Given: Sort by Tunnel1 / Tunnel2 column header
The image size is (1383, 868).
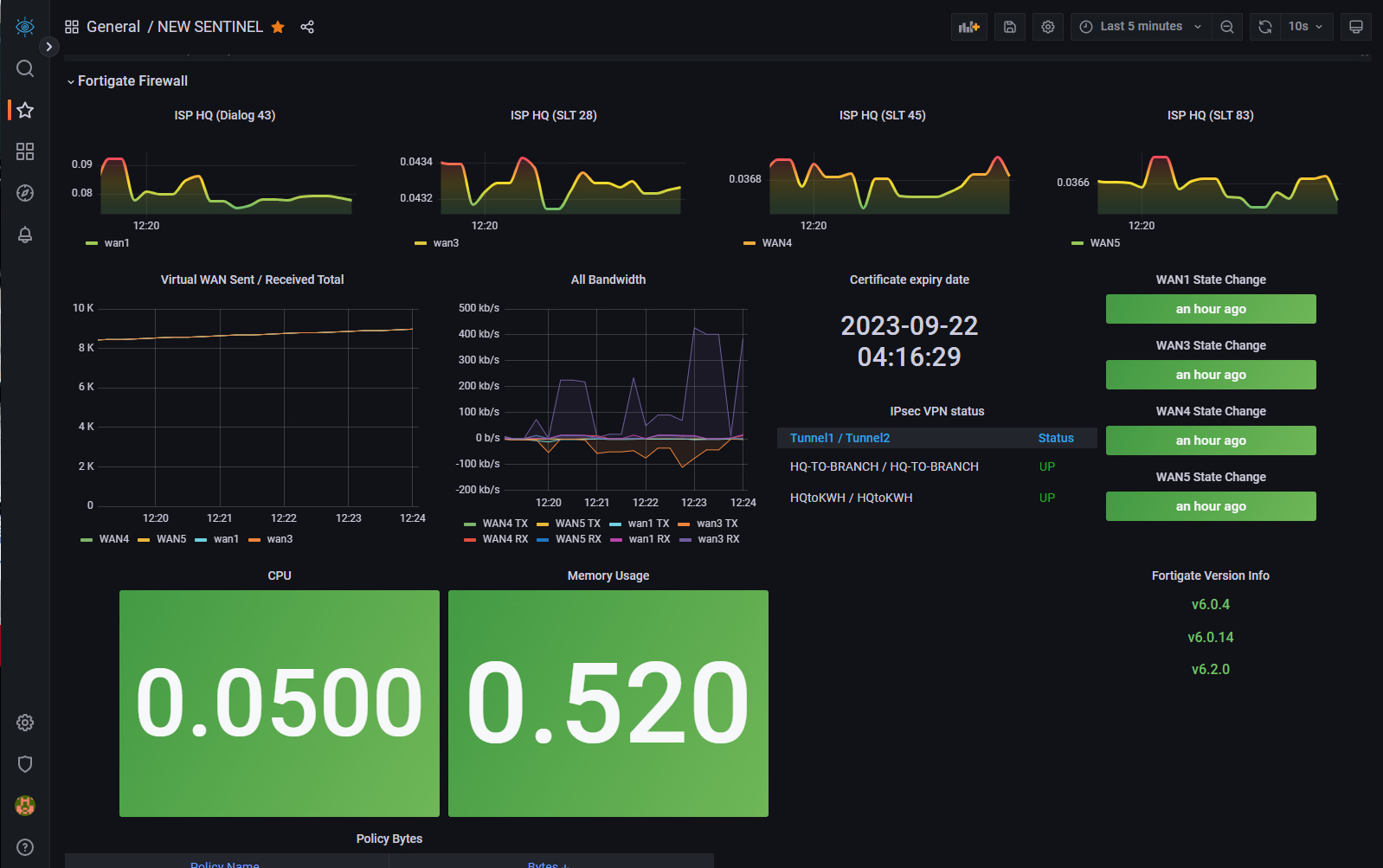Looking at the screenshot, I should click(839, 438).
